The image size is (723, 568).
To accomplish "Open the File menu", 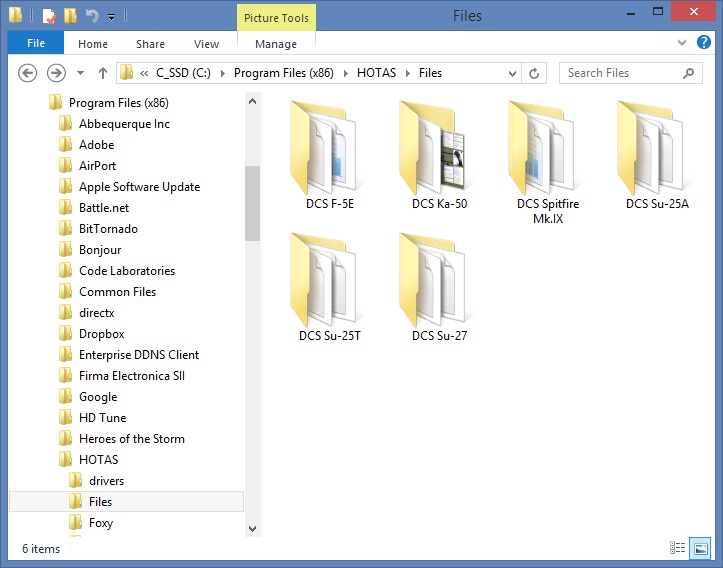I will point(36,44).
